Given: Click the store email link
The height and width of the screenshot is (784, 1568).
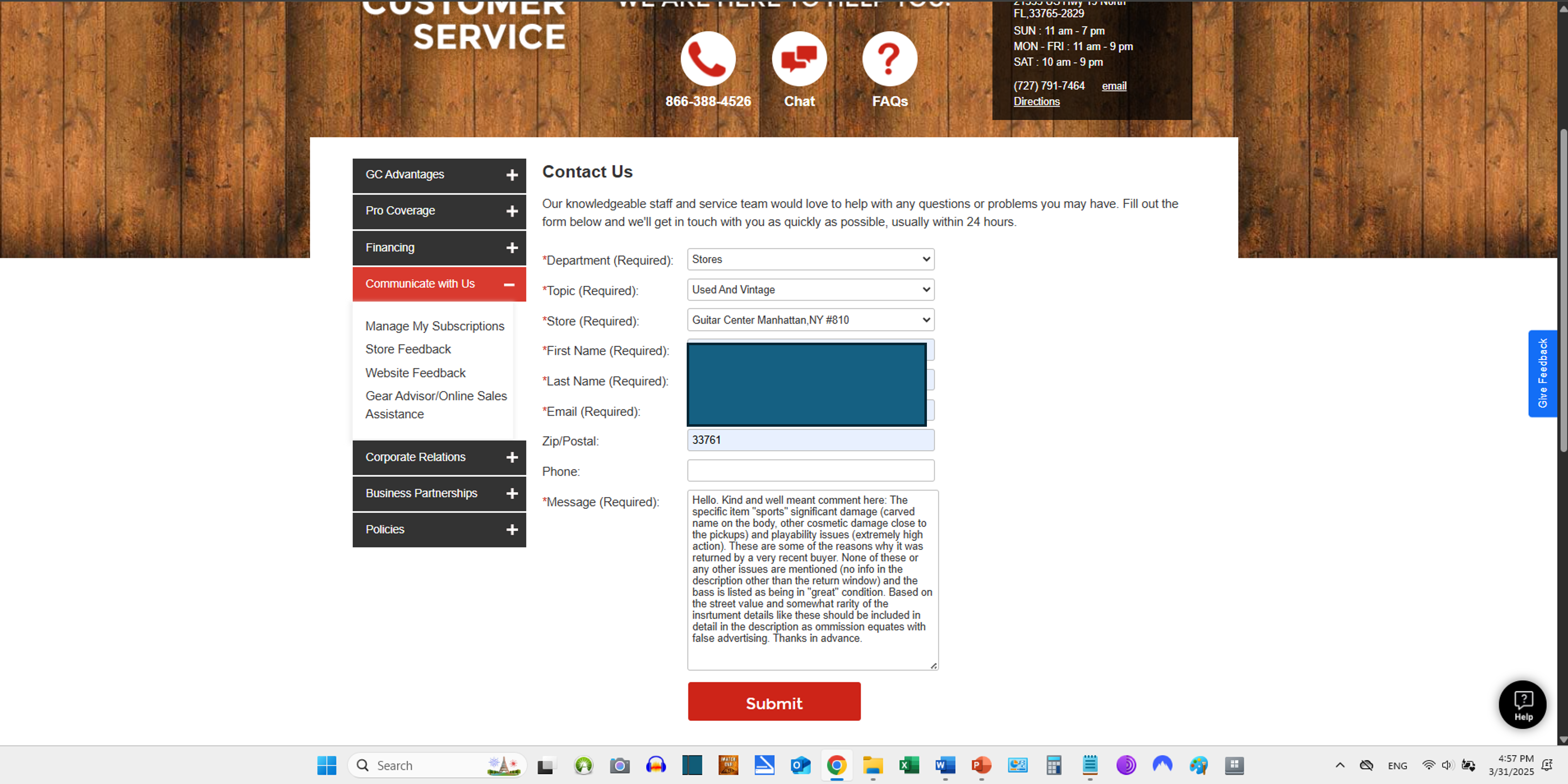Looking at the screenshot, I should click(x=1114, y=86).
